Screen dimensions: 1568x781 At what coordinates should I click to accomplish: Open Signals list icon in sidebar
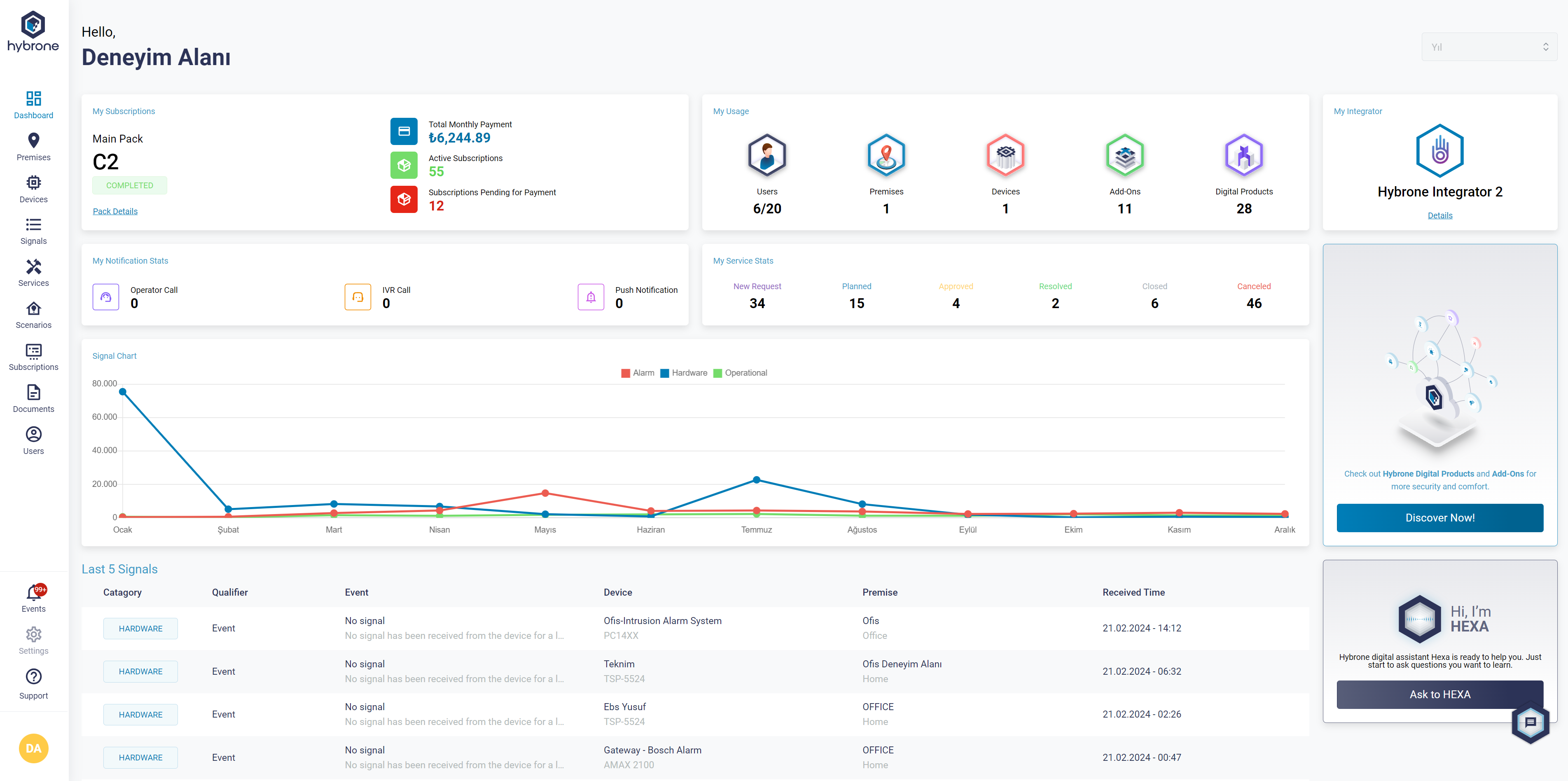33,224
